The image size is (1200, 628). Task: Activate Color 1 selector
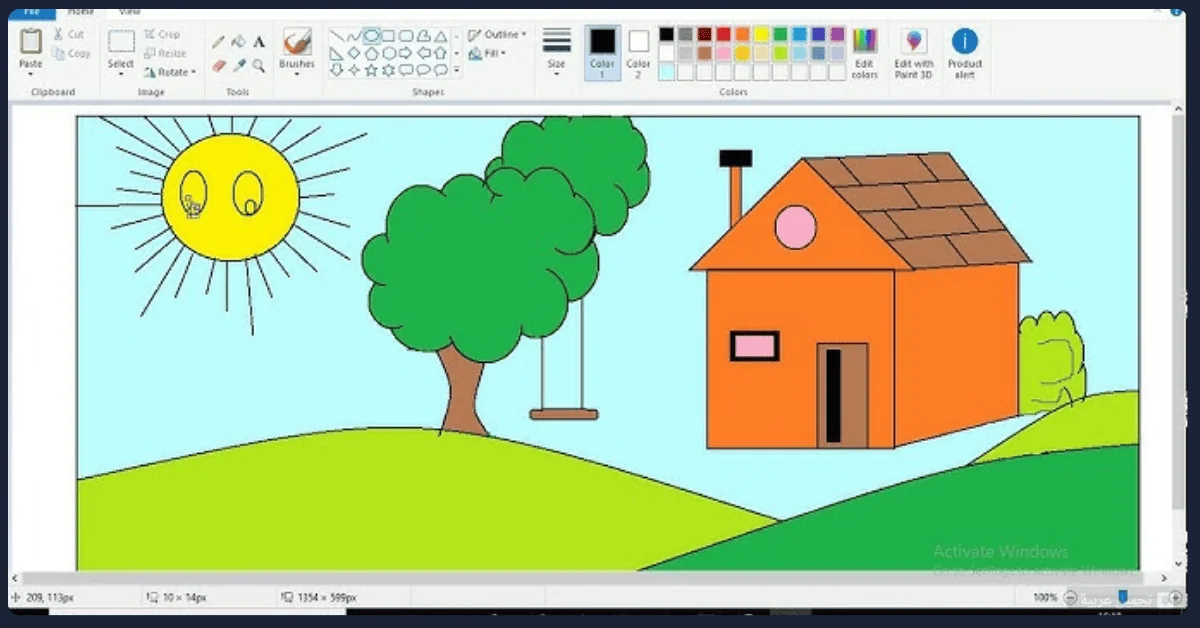click(x=602, y=53)
